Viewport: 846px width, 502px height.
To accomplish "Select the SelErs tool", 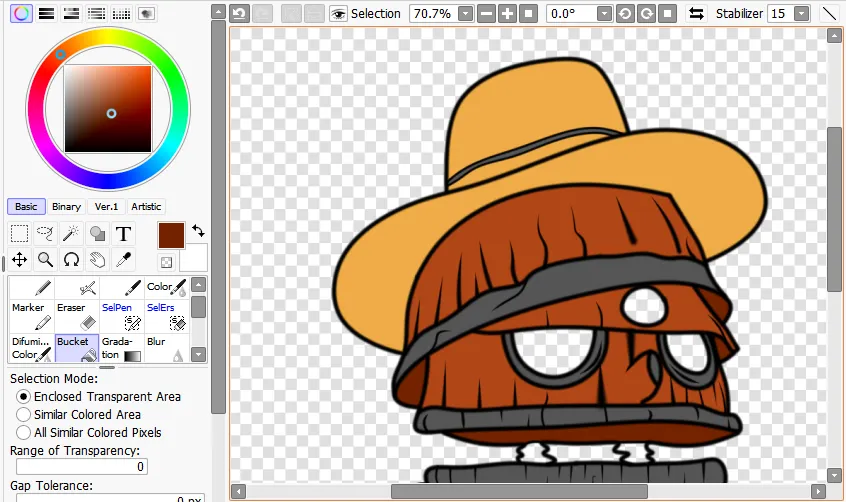I will [x=167, y=316].
